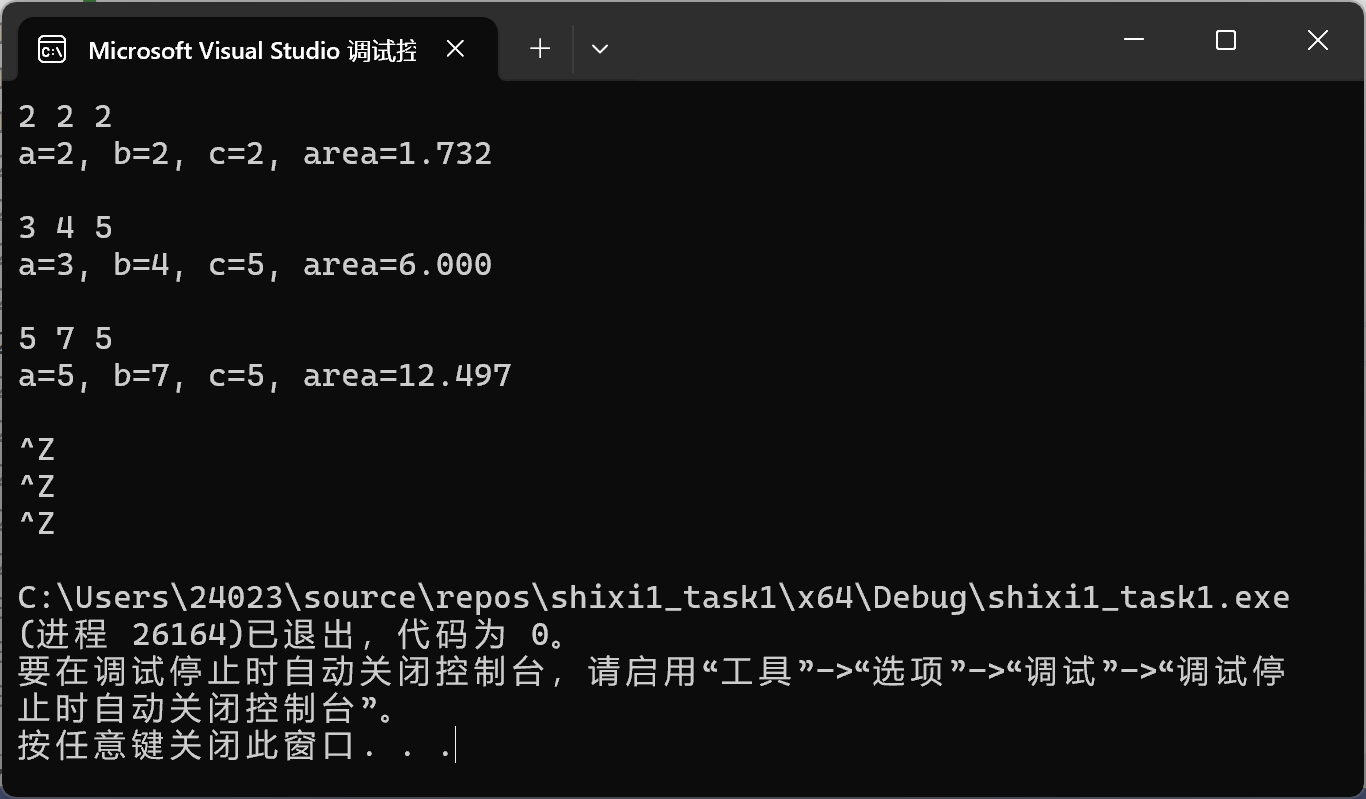Close the Microsoft Visual Studio debug console tab
This screenshot has height=799, width=1366.
[455, 49]
